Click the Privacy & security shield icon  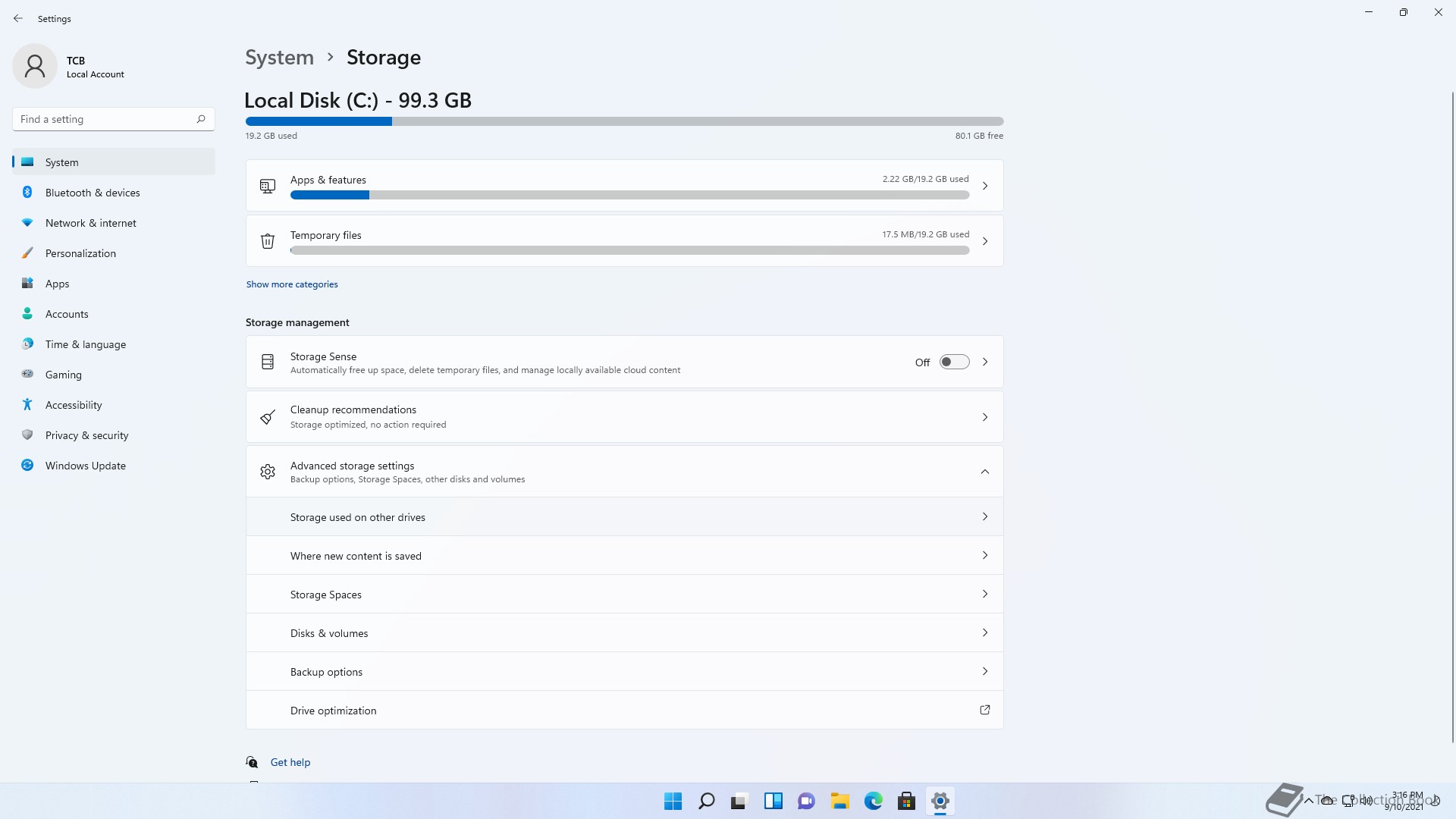pos(27,435)
